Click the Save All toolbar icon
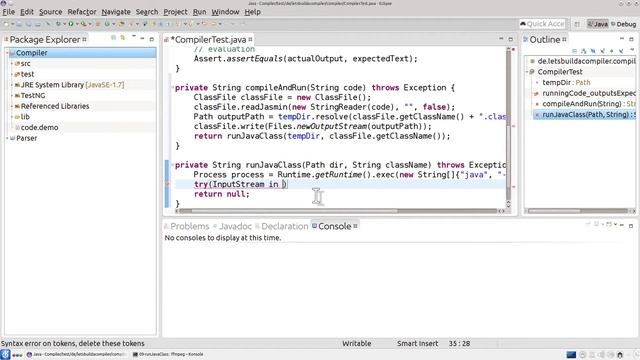Screen dimensions: 640x360 [x=29, y=24]
